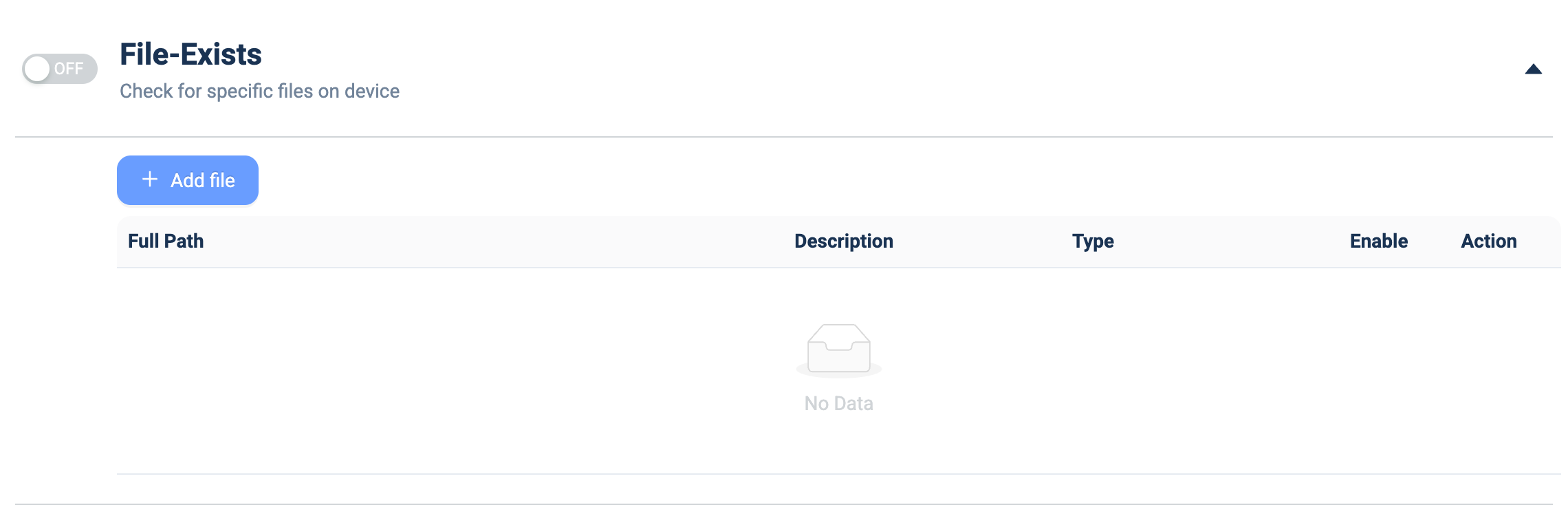Click the 'Add file' text label
1568x505 pixels.
coord(203,180)
